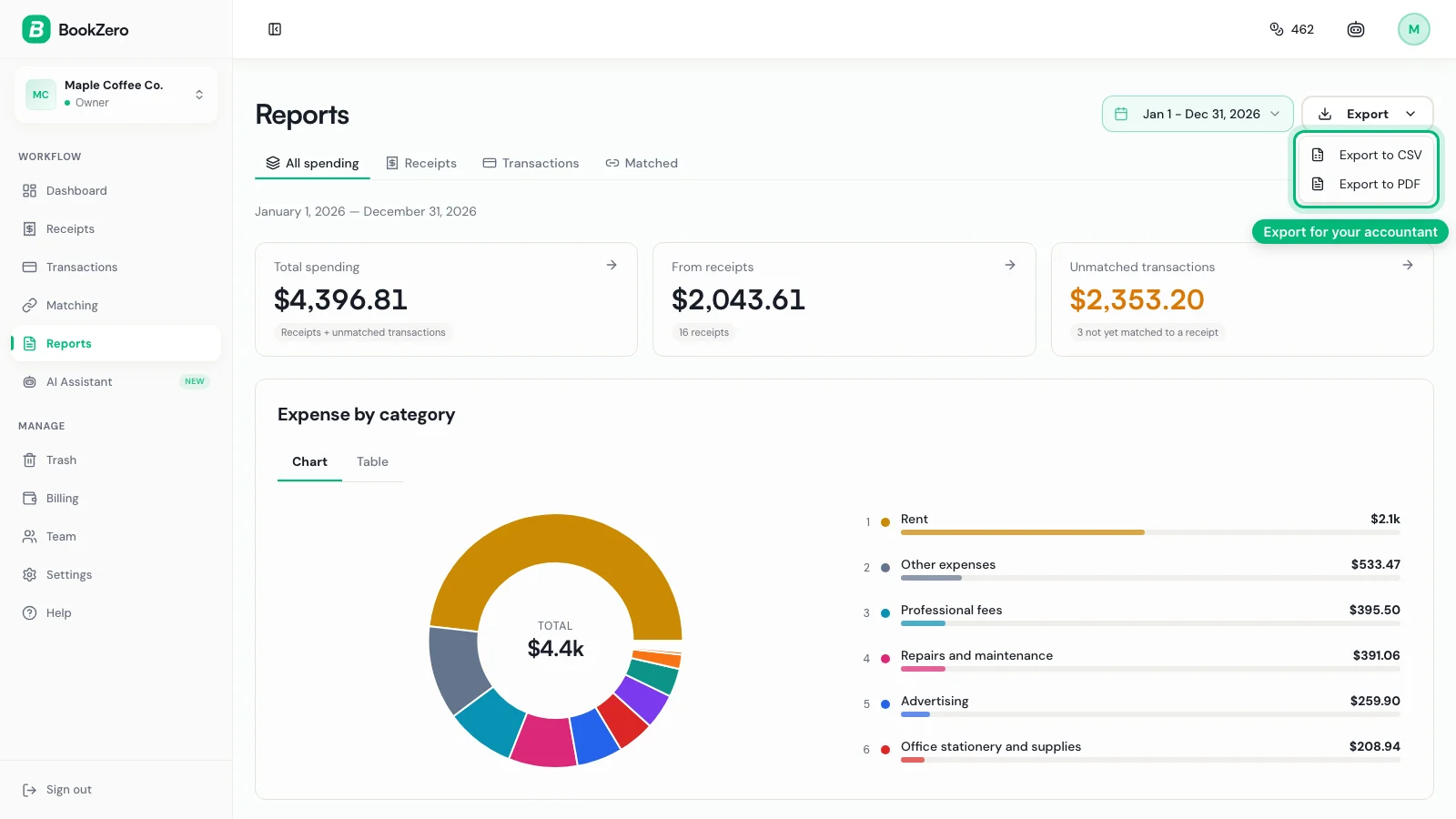Viewport: 1456px width, 819px height.
Task: Expand the Maple Coffee Co. workspace switcher
Action: click(116, 94)
